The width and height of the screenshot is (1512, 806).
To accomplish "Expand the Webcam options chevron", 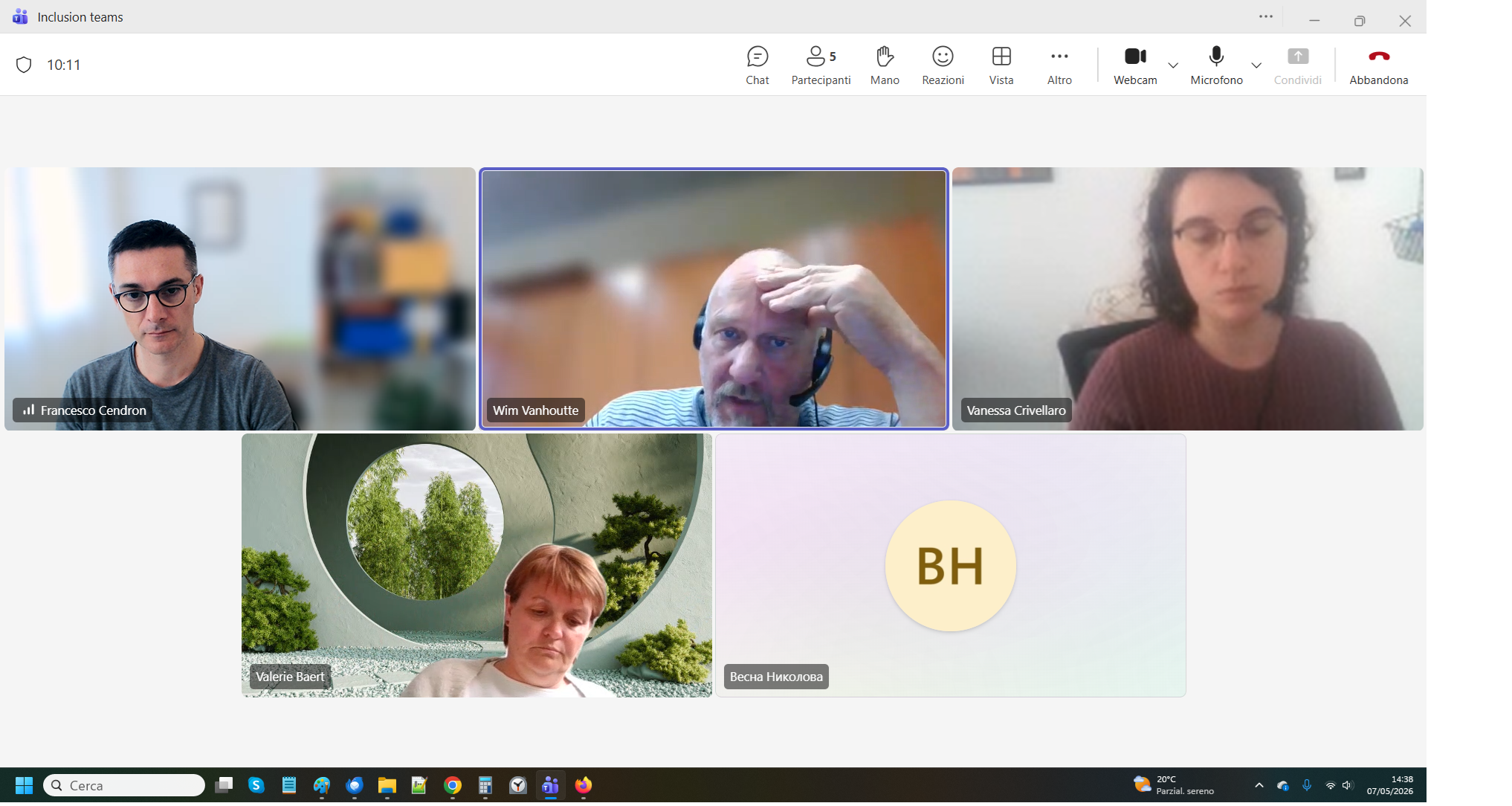I will click(1173, 65).
